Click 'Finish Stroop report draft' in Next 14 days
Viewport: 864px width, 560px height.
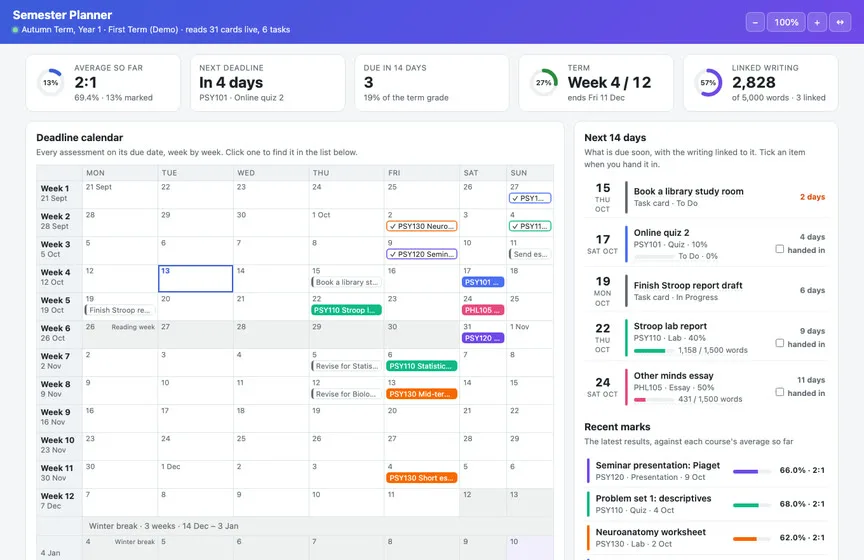pyautogui.click(x=688, y=286)
